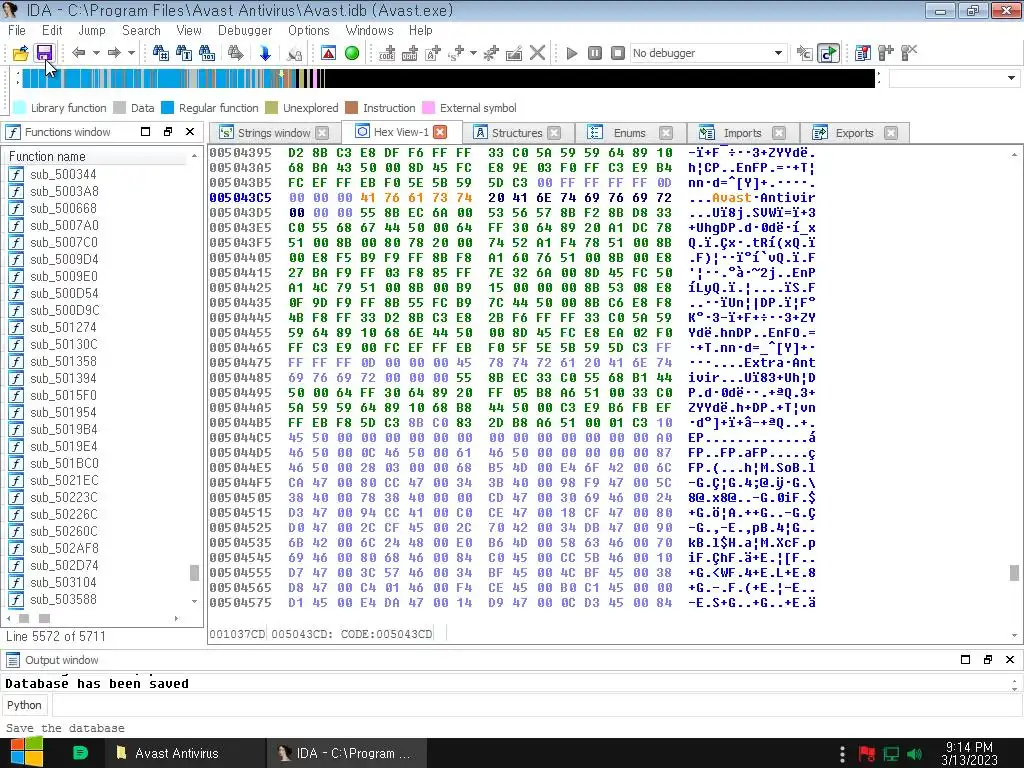The width and height of the screenshot is (1024, 768).
Task: Switch to the Exports tab
Action: tap(854, 133)
